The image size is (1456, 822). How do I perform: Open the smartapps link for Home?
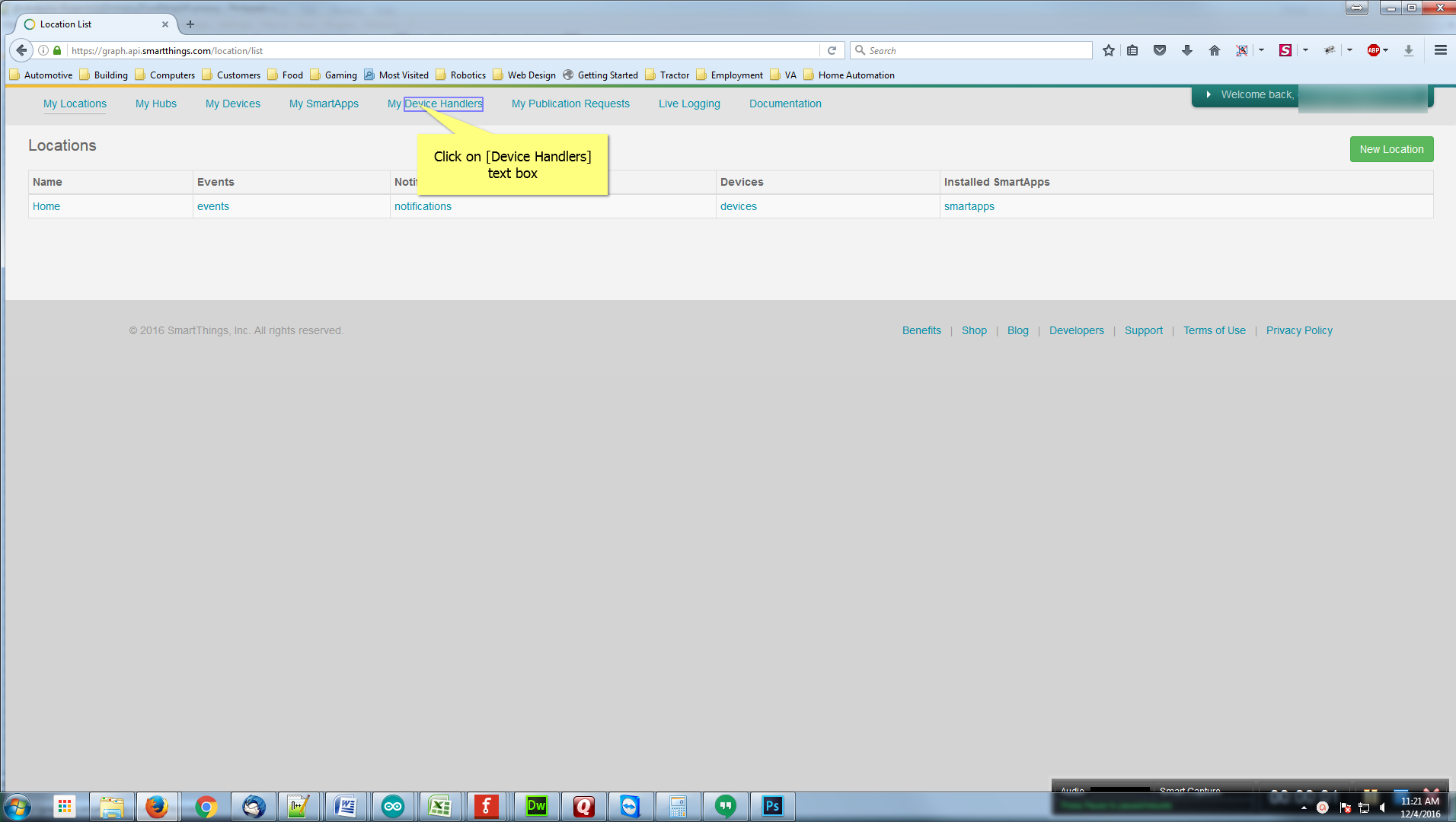pos(969,206)
